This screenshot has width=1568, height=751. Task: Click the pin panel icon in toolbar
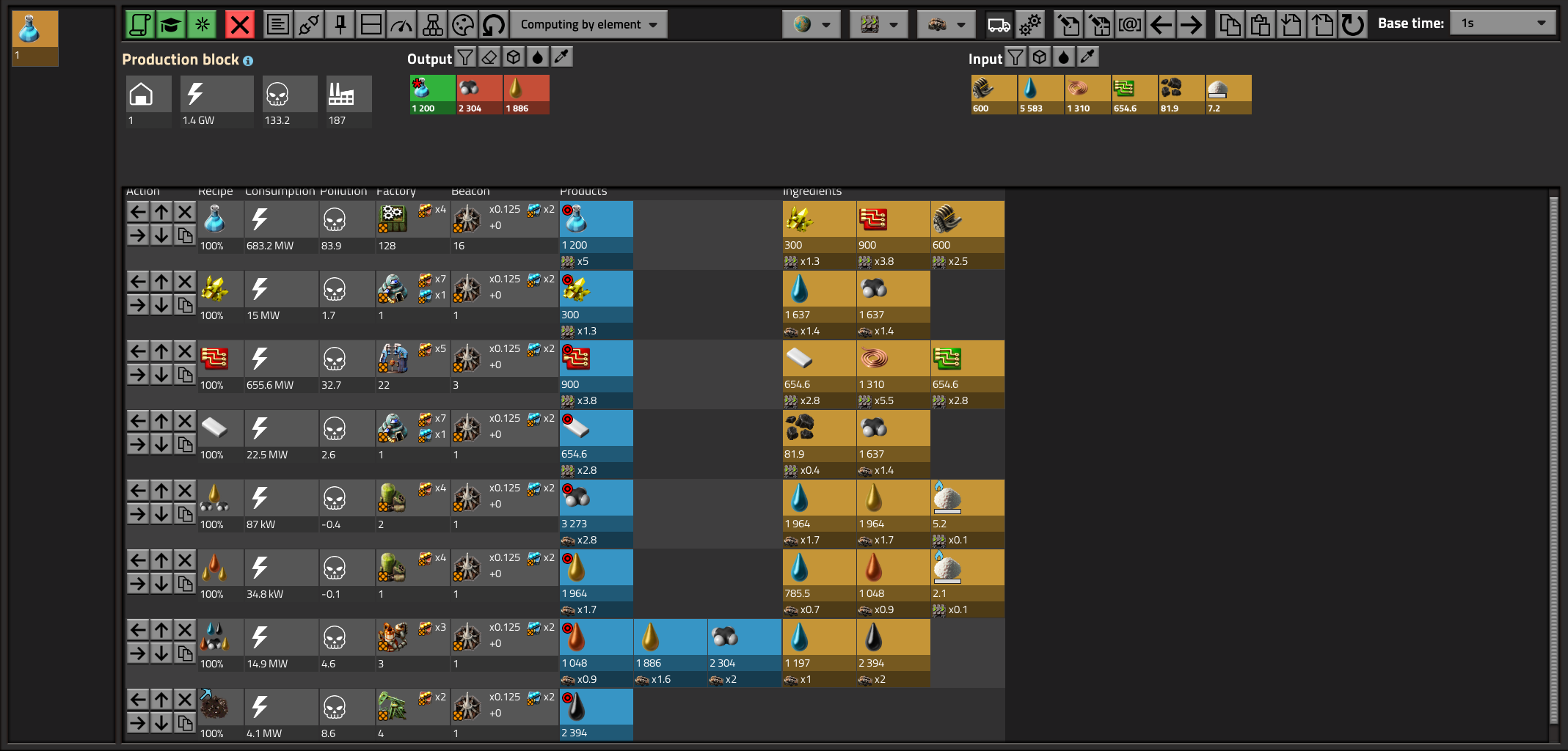(340, 24)
